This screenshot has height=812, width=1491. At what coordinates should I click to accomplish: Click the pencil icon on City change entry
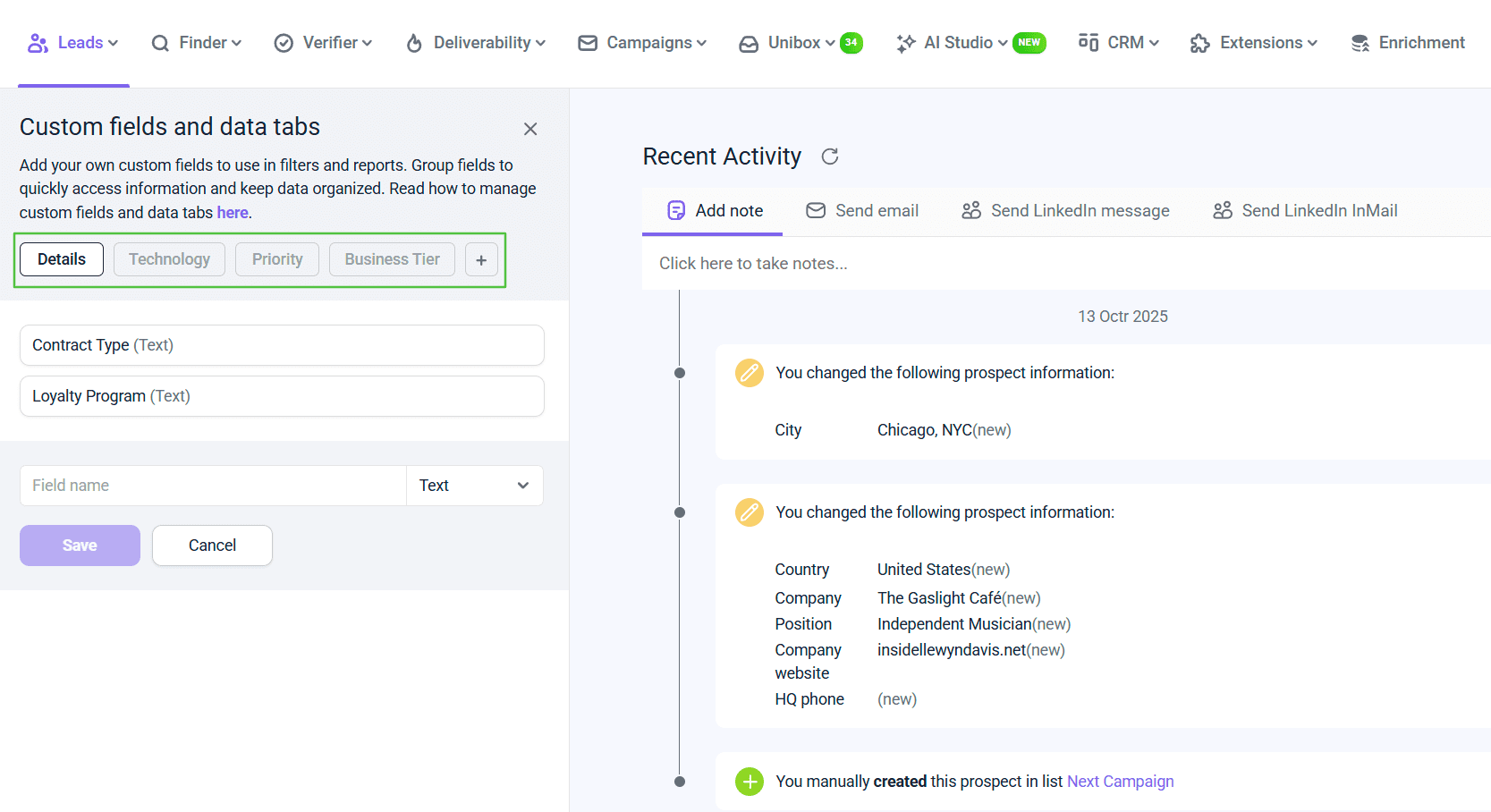pyautogui.click(x=749, y=373)
